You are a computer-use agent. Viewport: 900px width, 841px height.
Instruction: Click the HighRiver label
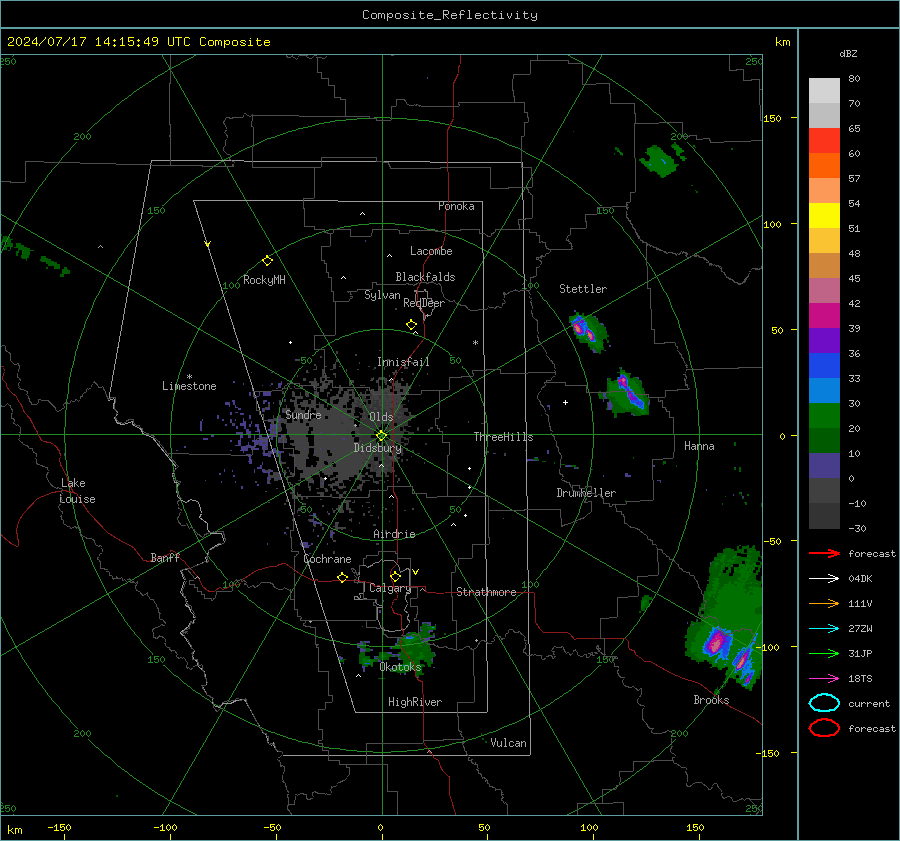(x=415, y=702)
